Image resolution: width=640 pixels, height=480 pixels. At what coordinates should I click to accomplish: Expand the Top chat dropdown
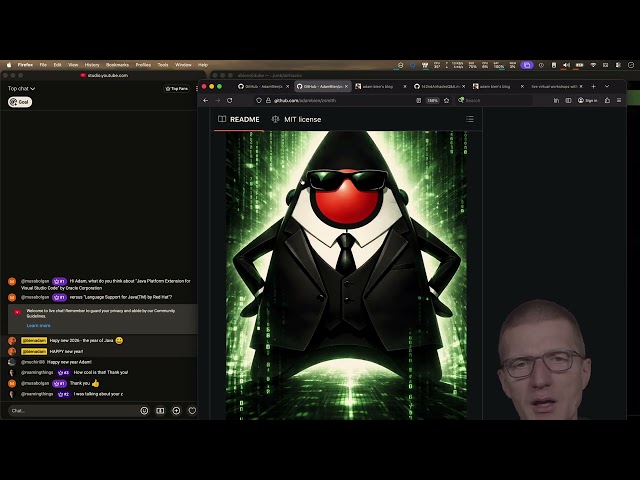pyautogui.click(x=21, y=89)
